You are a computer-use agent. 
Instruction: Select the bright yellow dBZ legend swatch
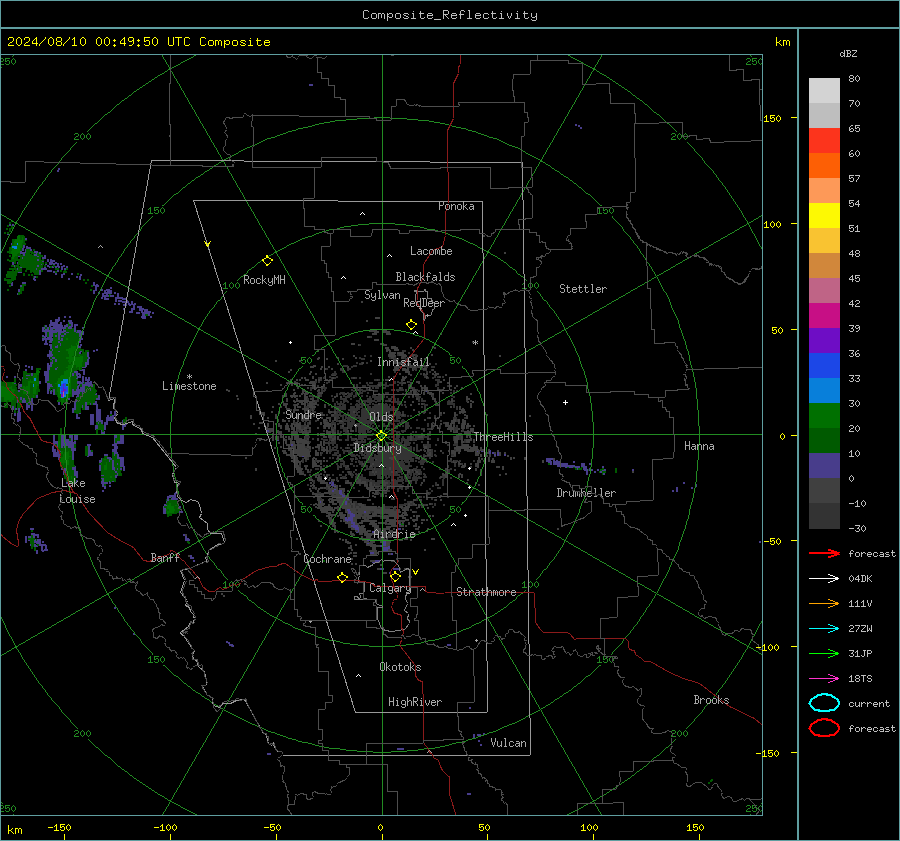pos(824,215)
